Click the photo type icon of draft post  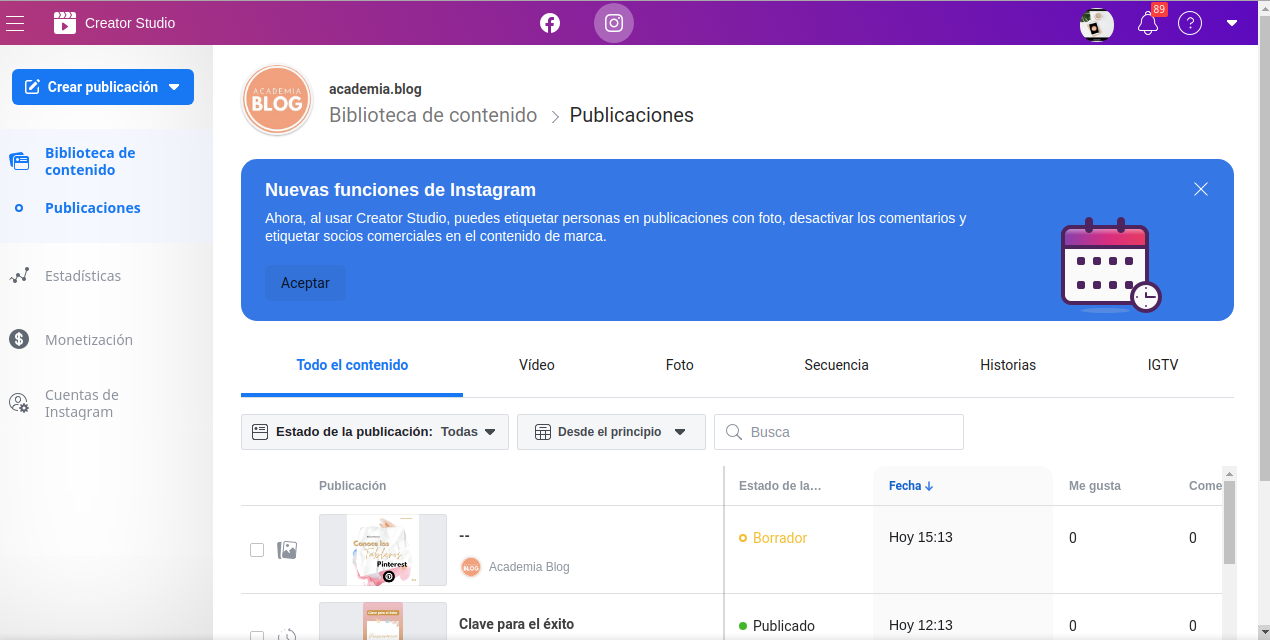point(287,550)
